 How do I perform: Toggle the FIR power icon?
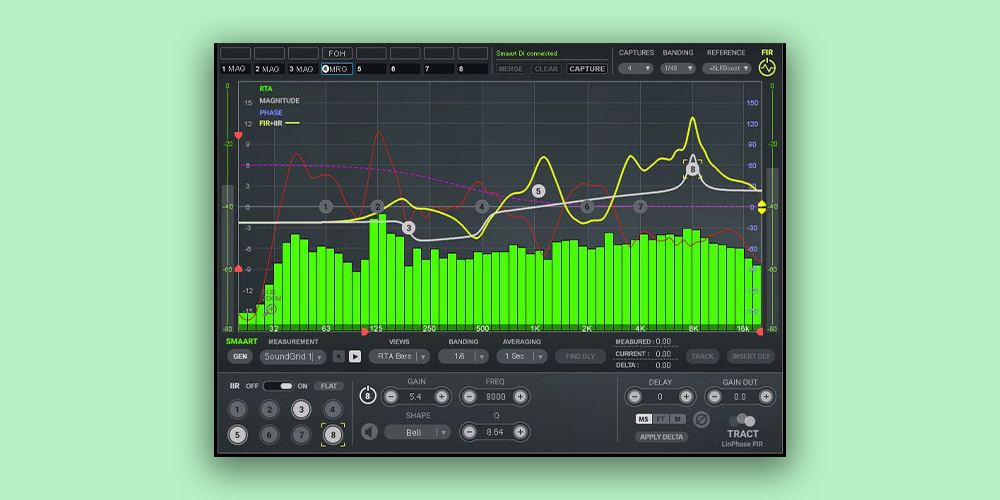(x=767, y=68)
